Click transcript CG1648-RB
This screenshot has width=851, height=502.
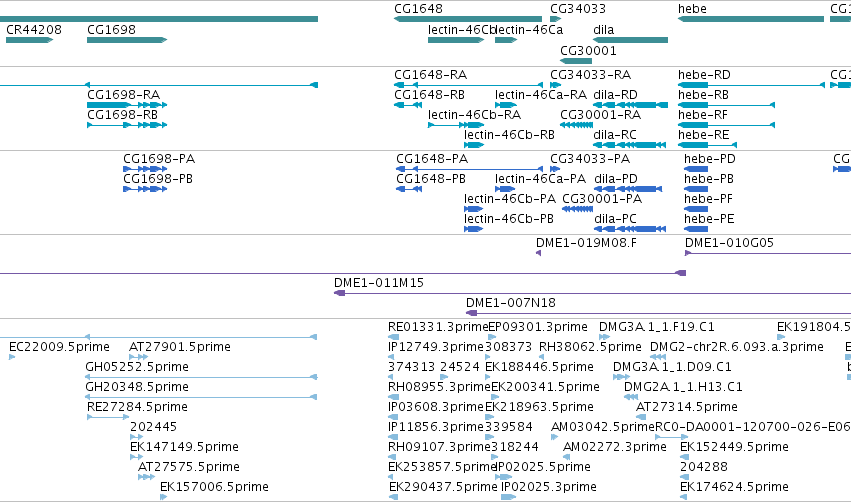408,105
